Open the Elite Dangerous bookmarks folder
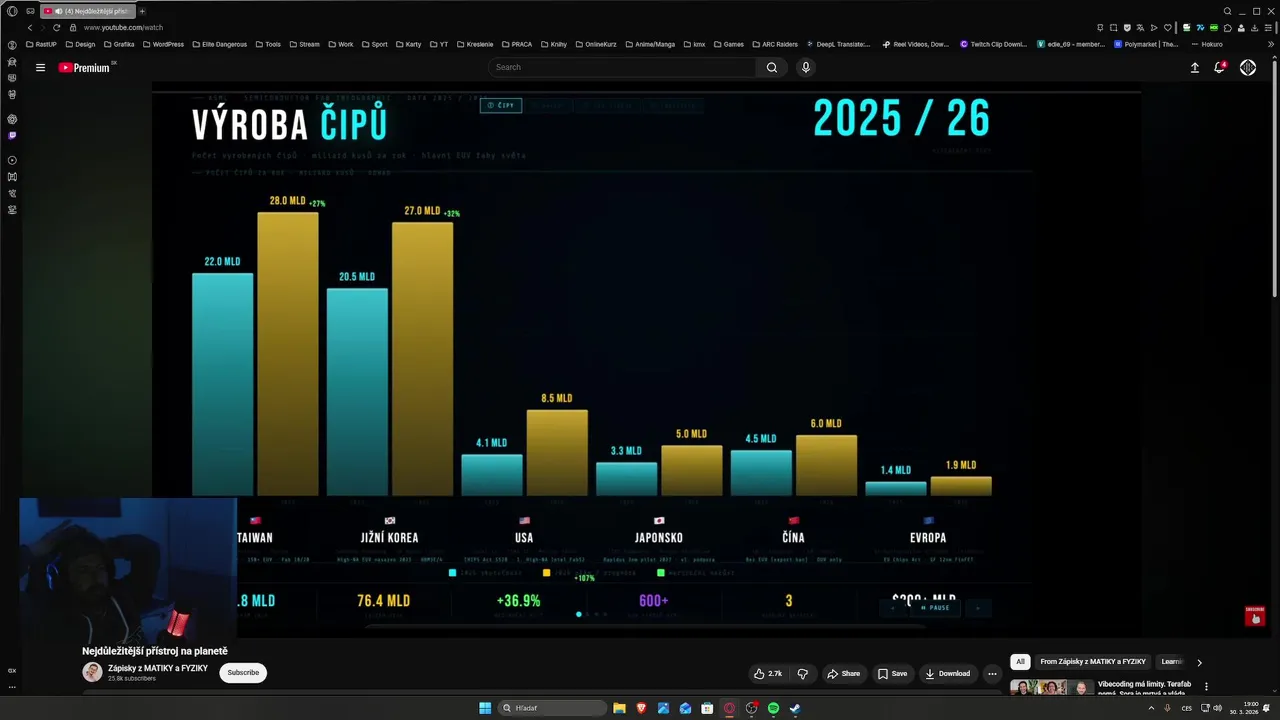This screenshot has height=720, width=1280. click(220, 44)
